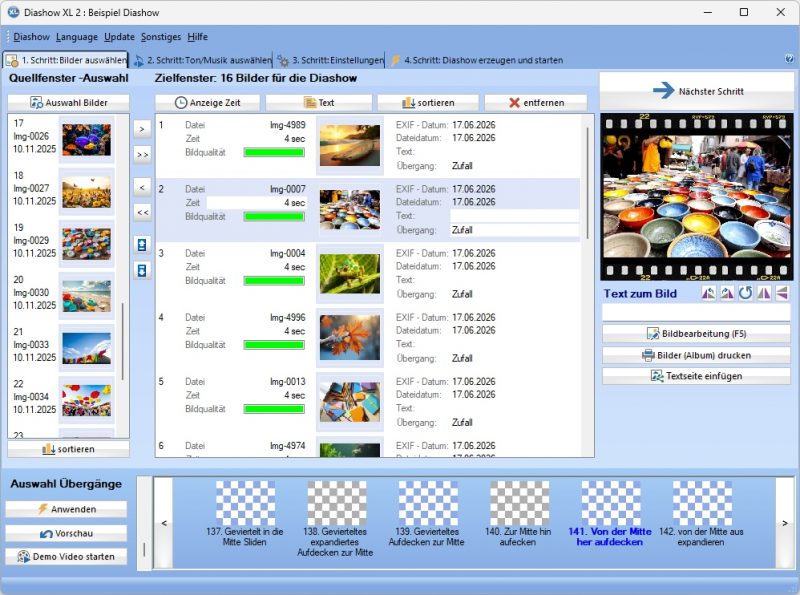
Task: Flip image vertically icon at far right
Action: [x=782, y=293]
